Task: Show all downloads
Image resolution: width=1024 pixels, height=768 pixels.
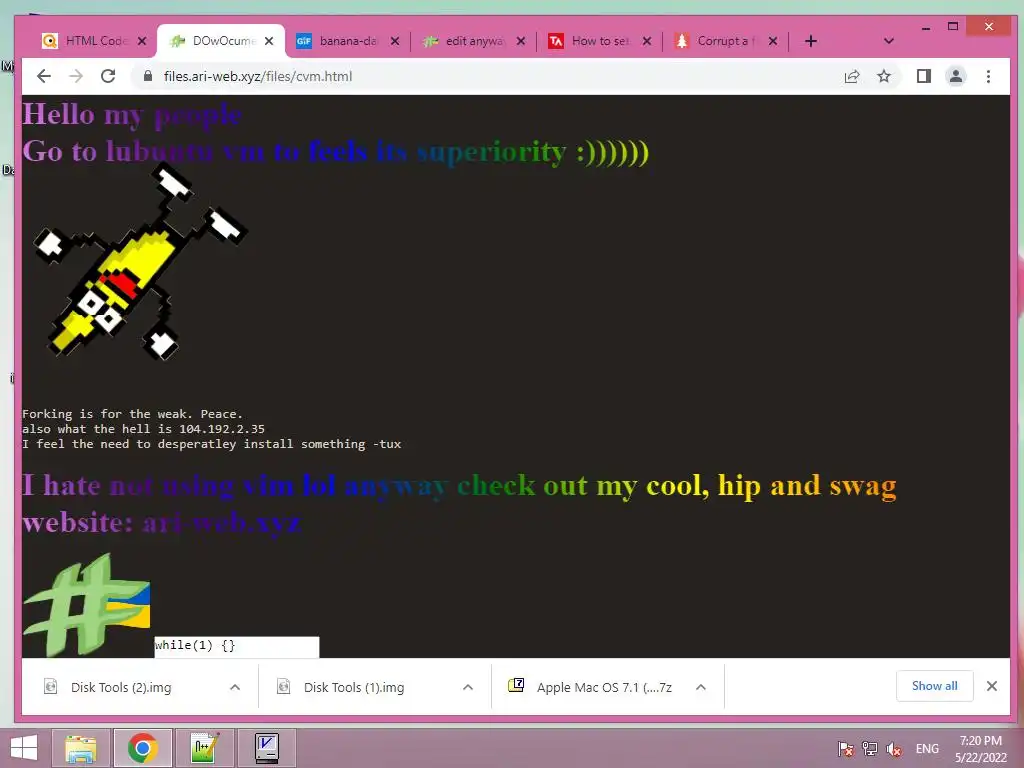Action: coord(935,686)
